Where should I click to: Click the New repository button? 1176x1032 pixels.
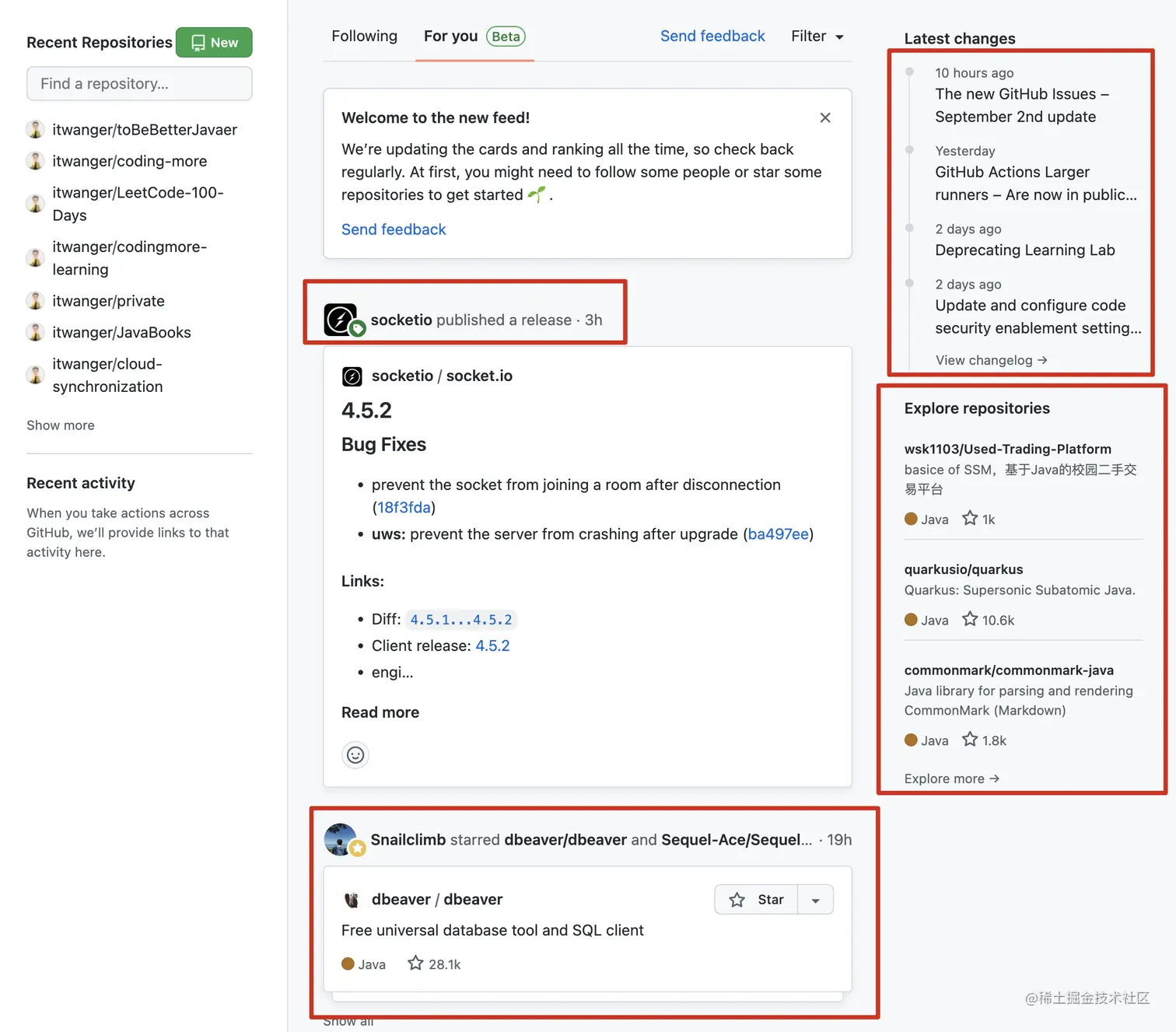(x=214, y=42)
